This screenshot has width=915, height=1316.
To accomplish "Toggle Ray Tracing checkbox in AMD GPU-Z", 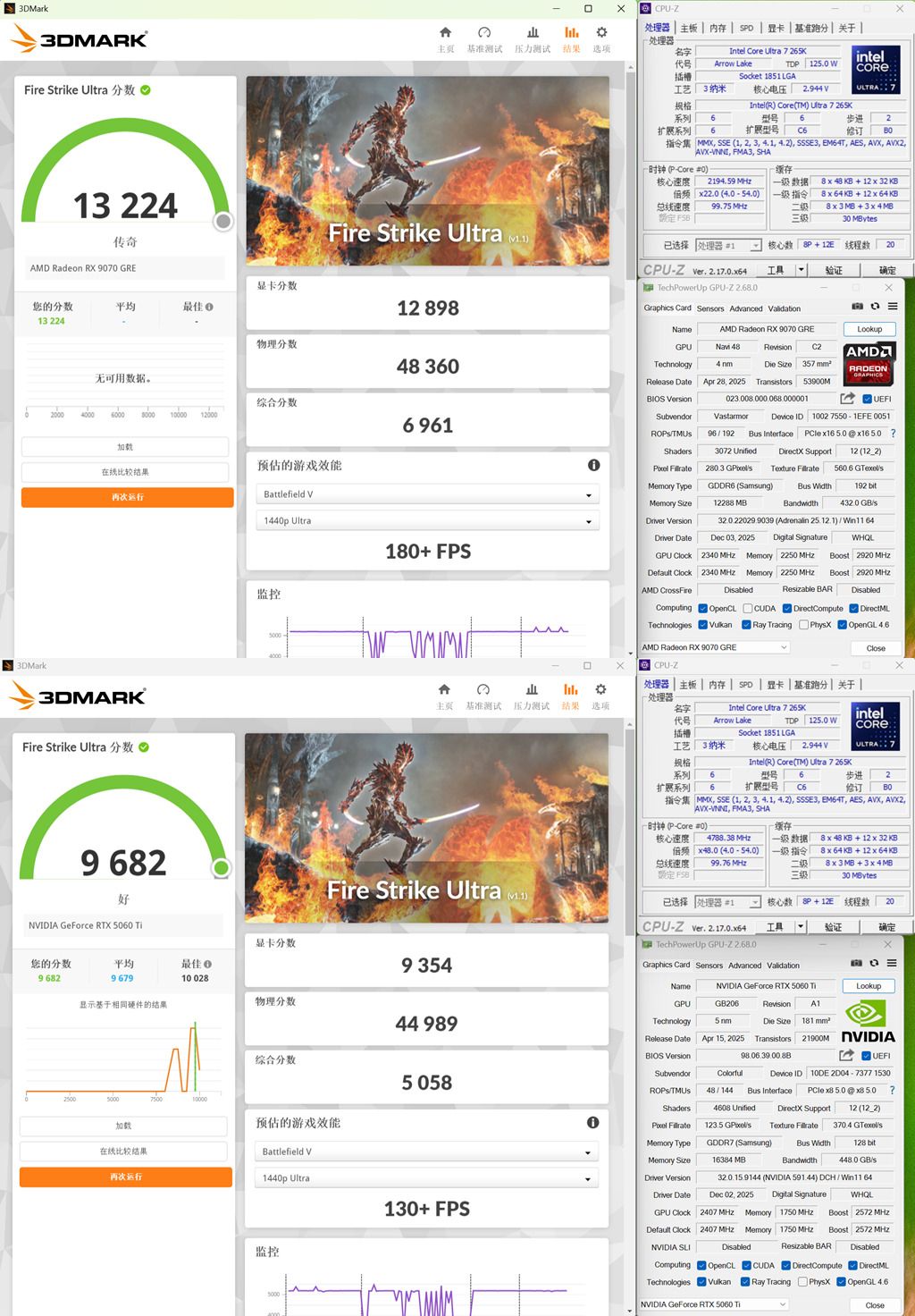I will (x=746, y=626).
